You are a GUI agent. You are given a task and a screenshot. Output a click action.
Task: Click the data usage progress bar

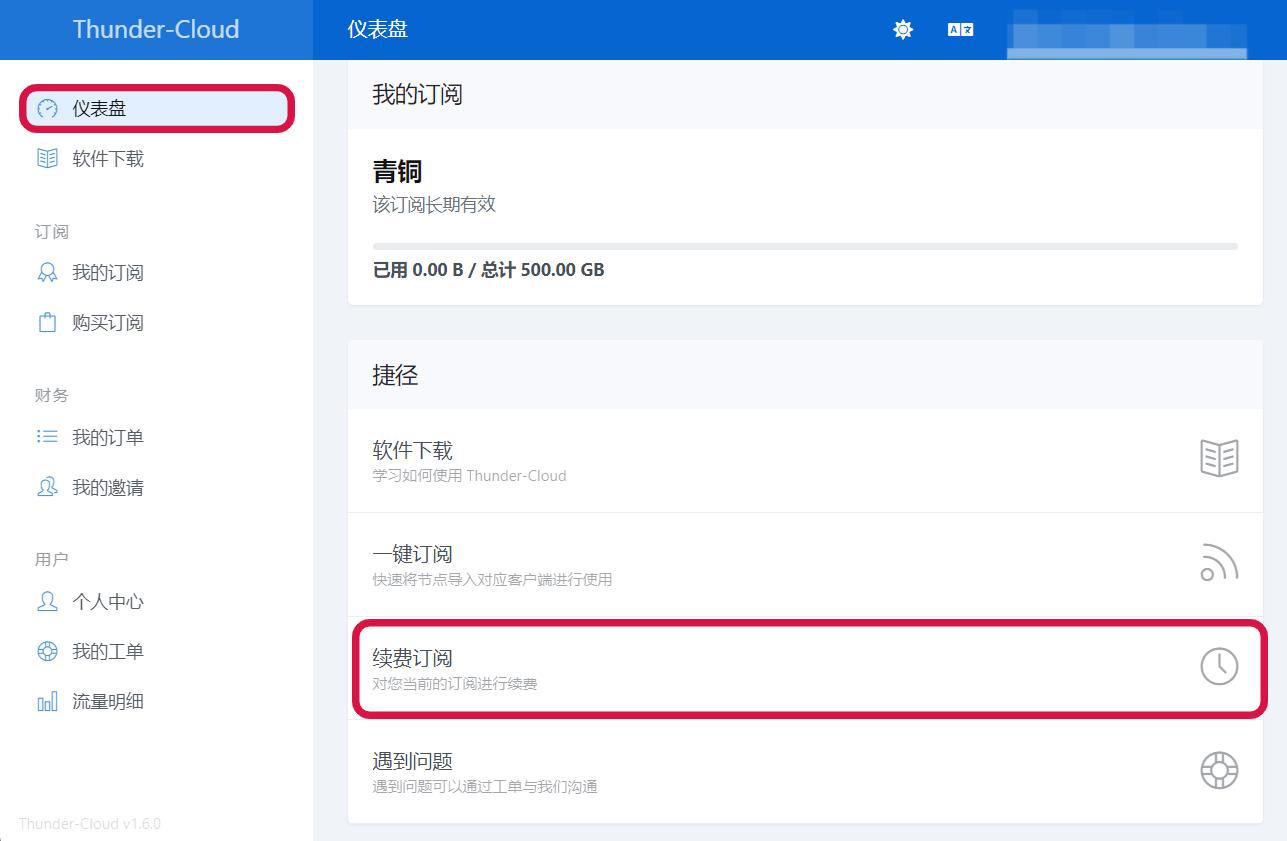[x=804, y=246]
